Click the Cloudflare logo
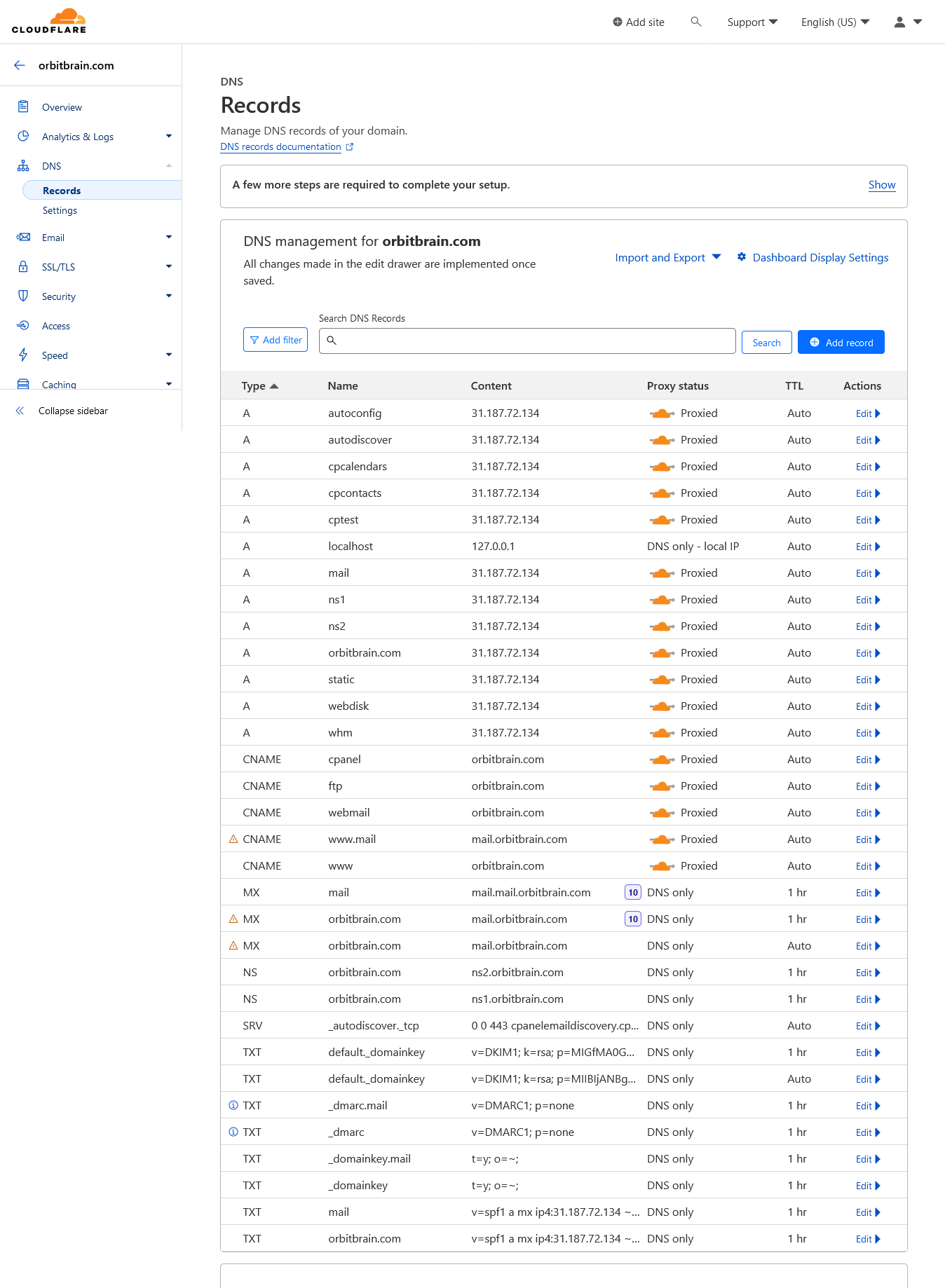The height and width of the screenshot is (1288, 945). pyautogui.click(x=49, y=21)
